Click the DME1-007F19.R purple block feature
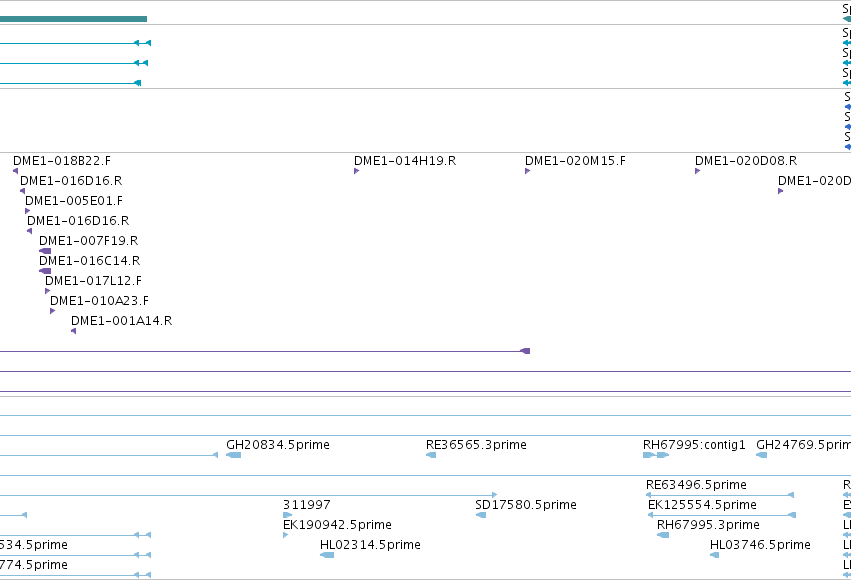This screenshot has width=851, height=580. click(45, 251)
